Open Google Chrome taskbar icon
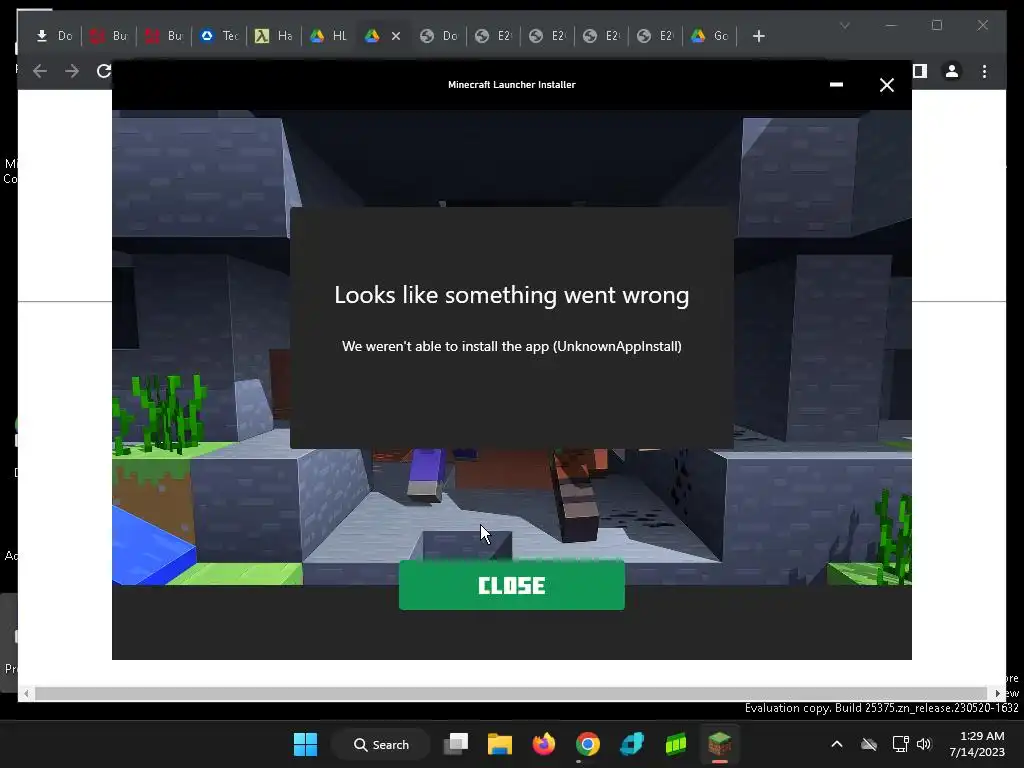The height and width of the screenshot is (768, 1024). pyautogui.click(x=588, y=744)
